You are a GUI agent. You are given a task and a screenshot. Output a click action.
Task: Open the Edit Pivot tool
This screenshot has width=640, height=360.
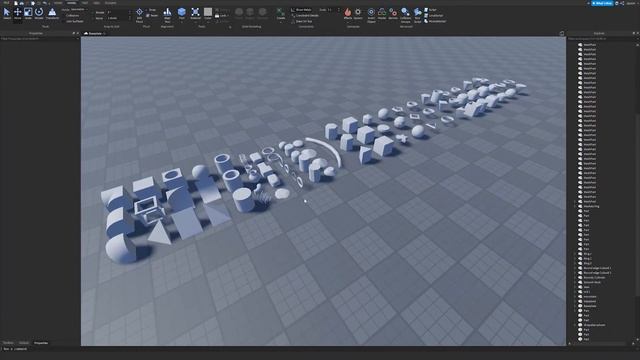139,14
